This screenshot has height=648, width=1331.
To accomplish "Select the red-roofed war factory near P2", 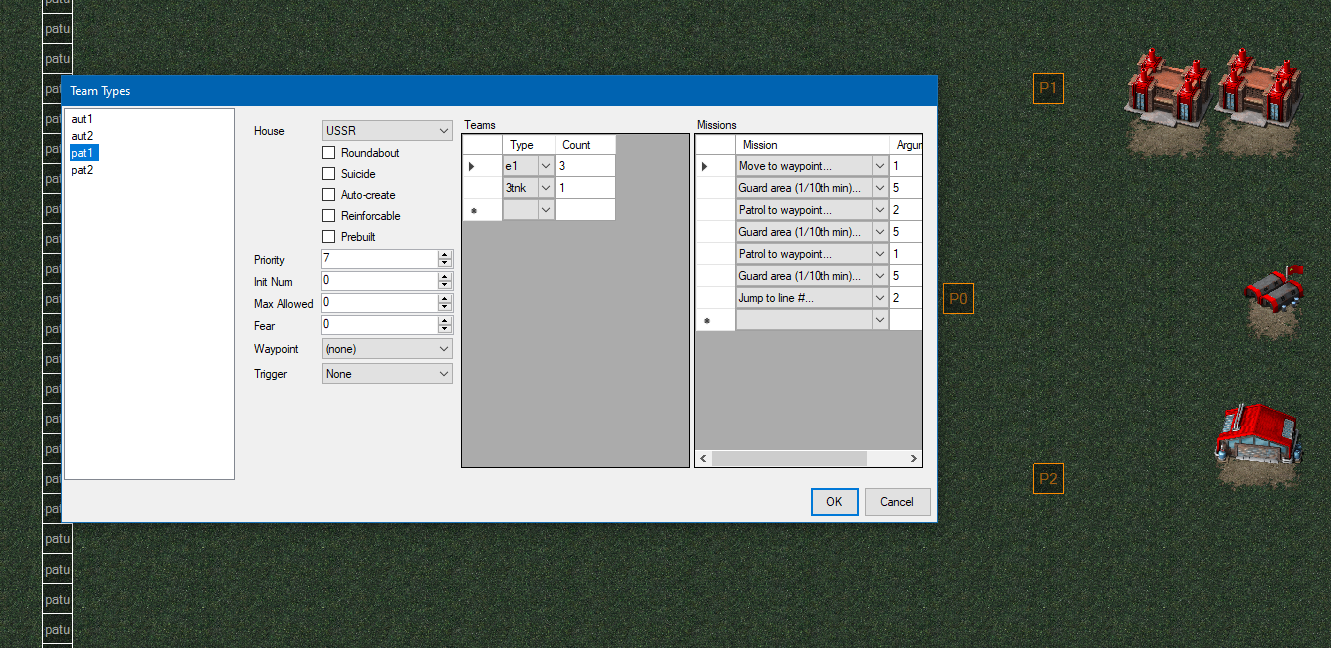I will (1258, 434).
